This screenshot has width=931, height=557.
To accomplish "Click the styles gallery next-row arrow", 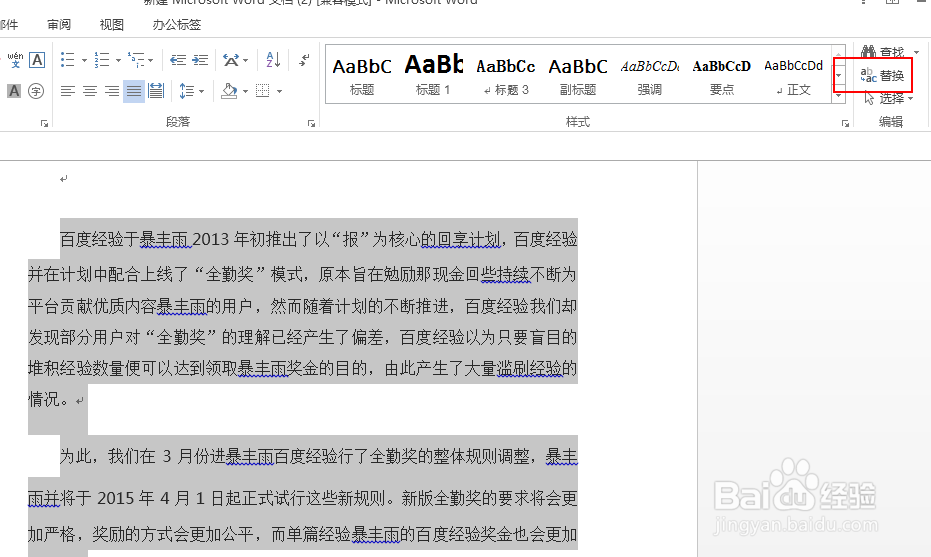I will click(x=838, y=75).
